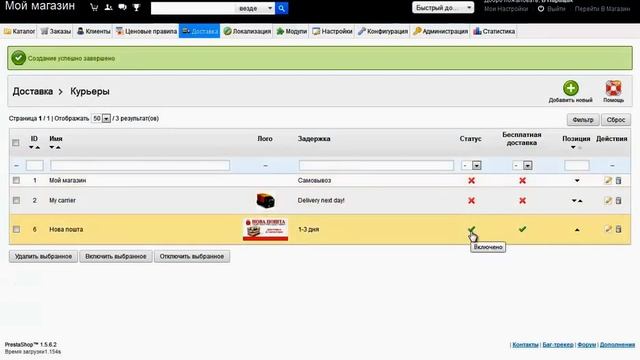Click the header search text field

(x=193, y=8)
